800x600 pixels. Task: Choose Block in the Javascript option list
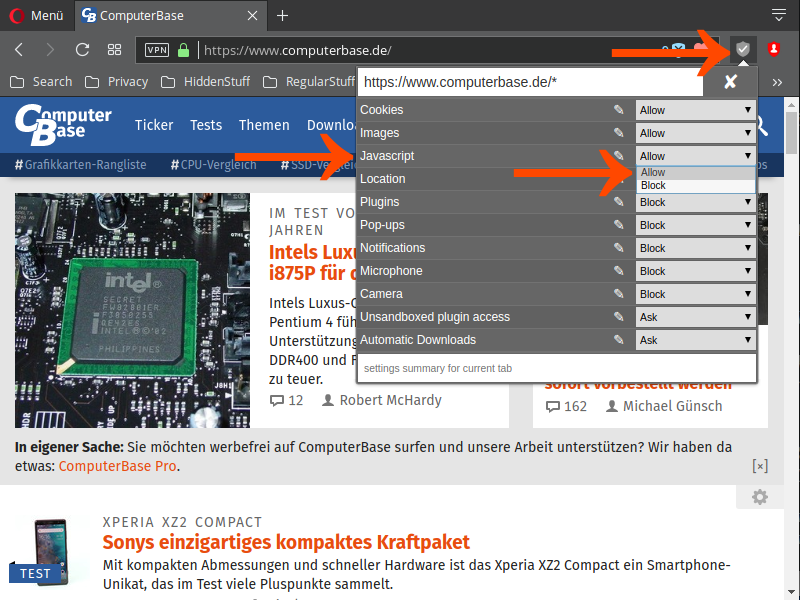point(696,186)
